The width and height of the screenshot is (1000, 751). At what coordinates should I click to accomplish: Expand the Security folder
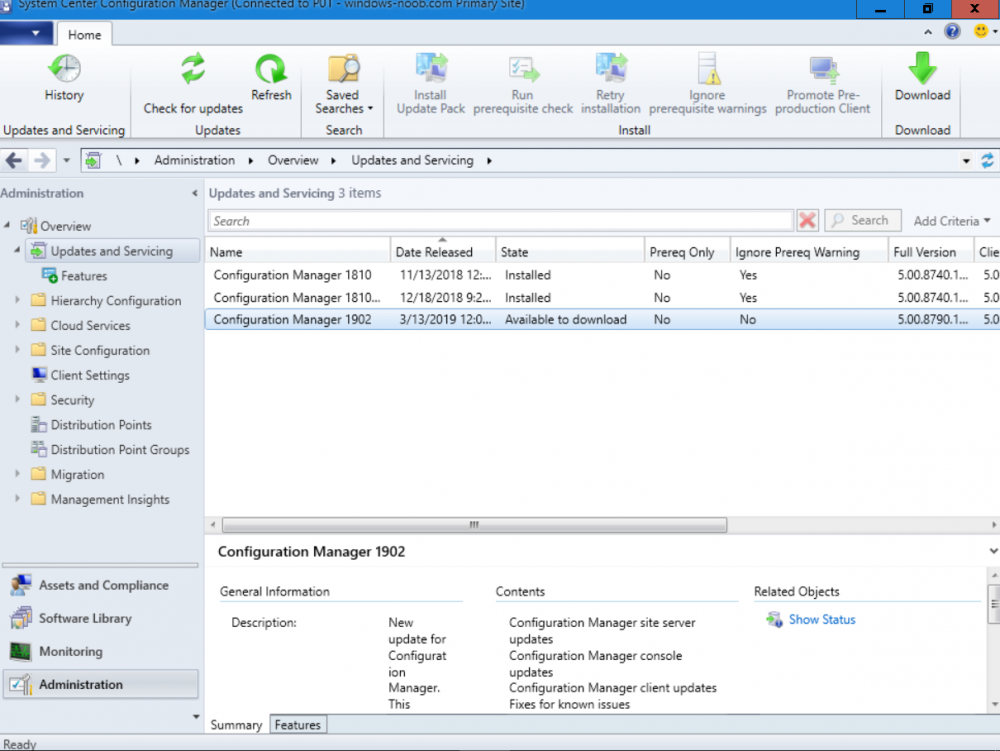point(18,399)
